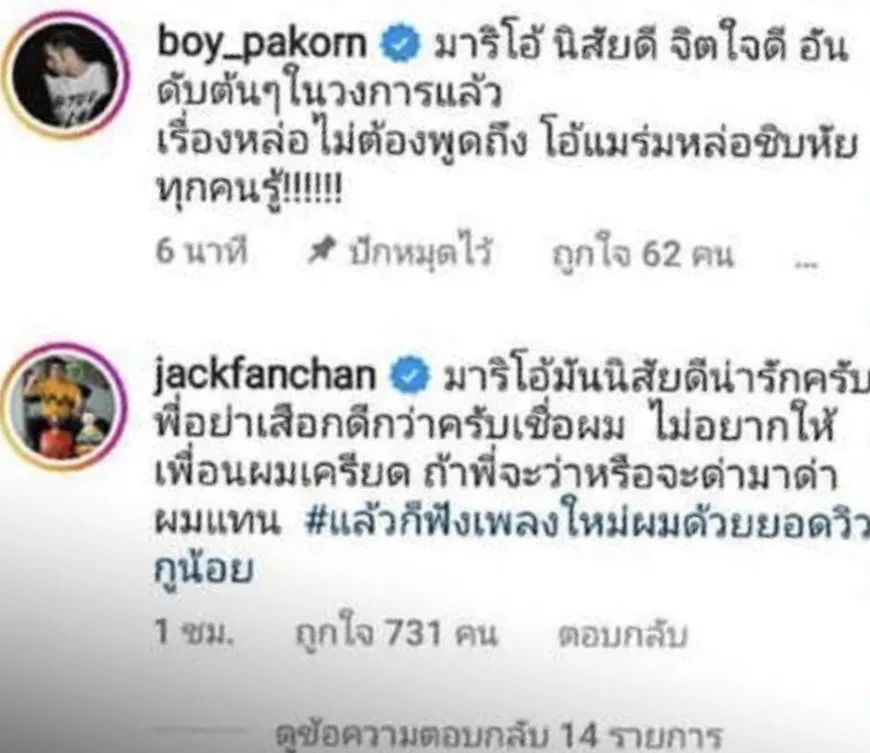Select jackfanchan's comment text body

(x=512, y=474)
